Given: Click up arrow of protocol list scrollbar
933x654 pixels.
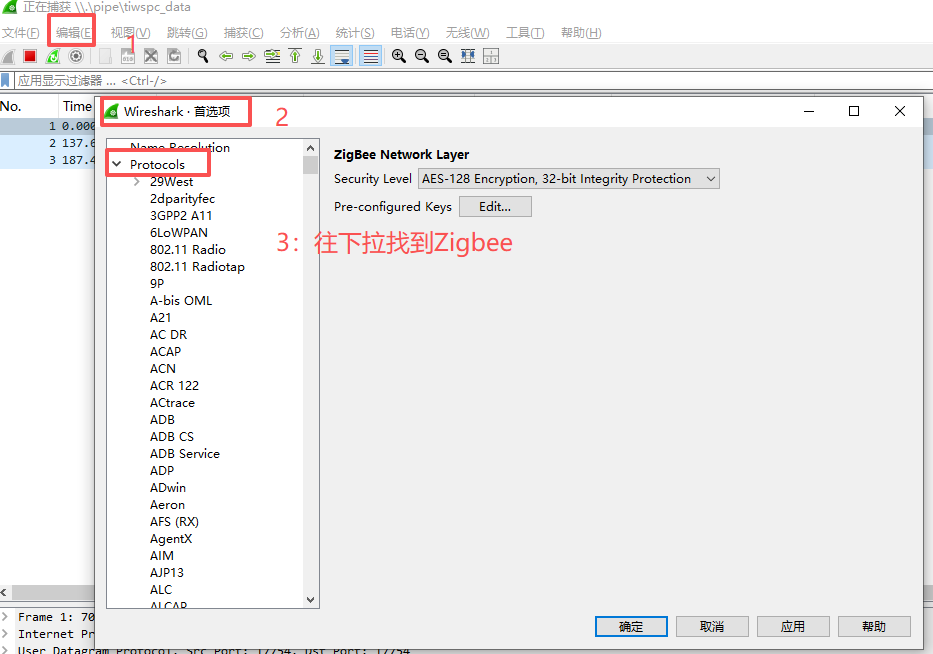Looking at the screenshot, I should tap(311, 148).
